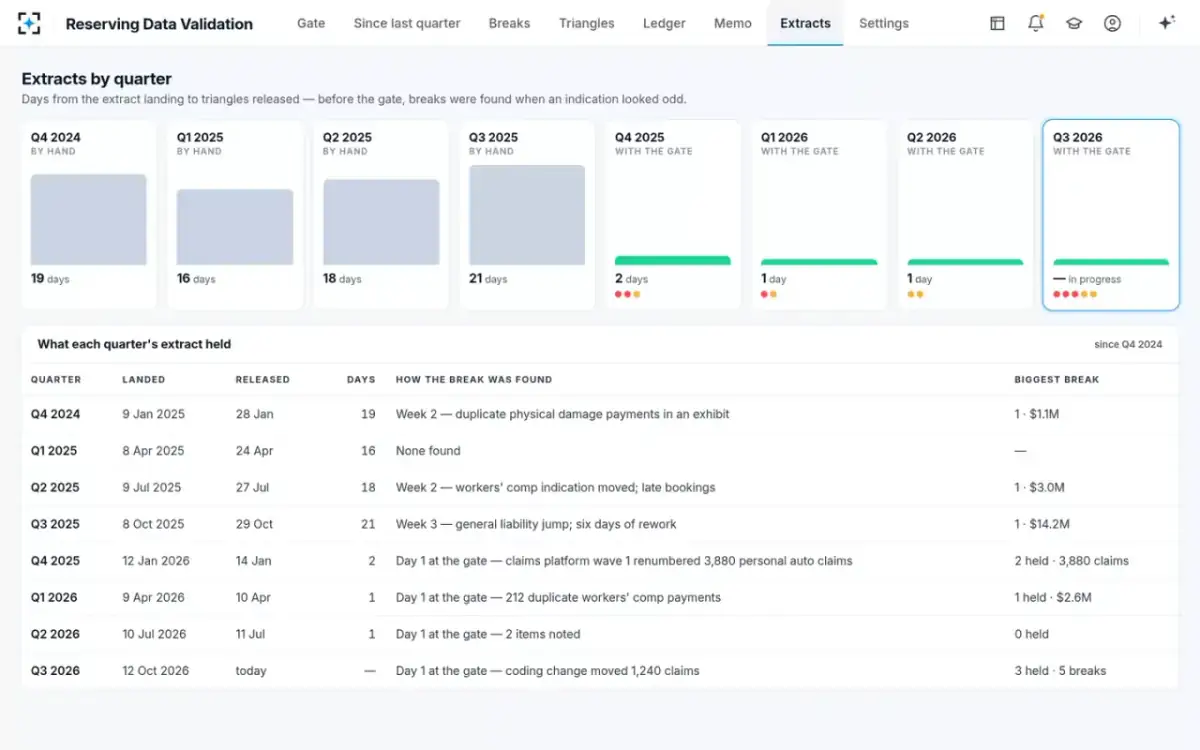The width and height of the screenshot is (1200, 750).
Task: Open the Memo tab
Action: pos(733,23)
